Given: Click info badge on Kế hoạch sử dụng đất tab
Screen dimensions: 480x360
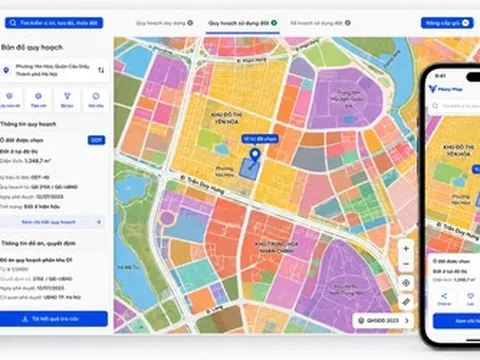Looking at the screenshot, I should [347, 23].
